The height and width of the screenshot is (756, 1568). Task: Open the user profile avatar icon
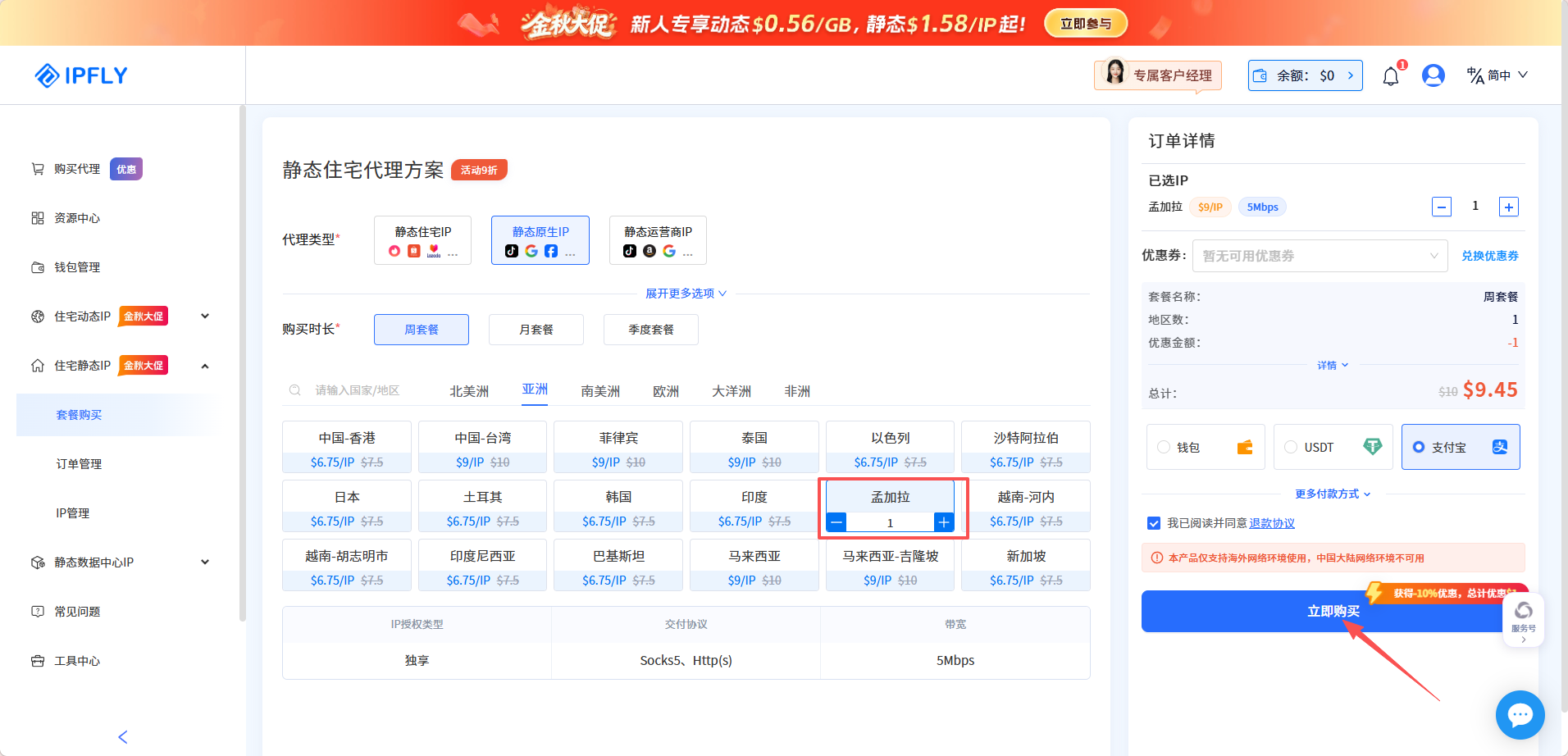coord(1434,75)
